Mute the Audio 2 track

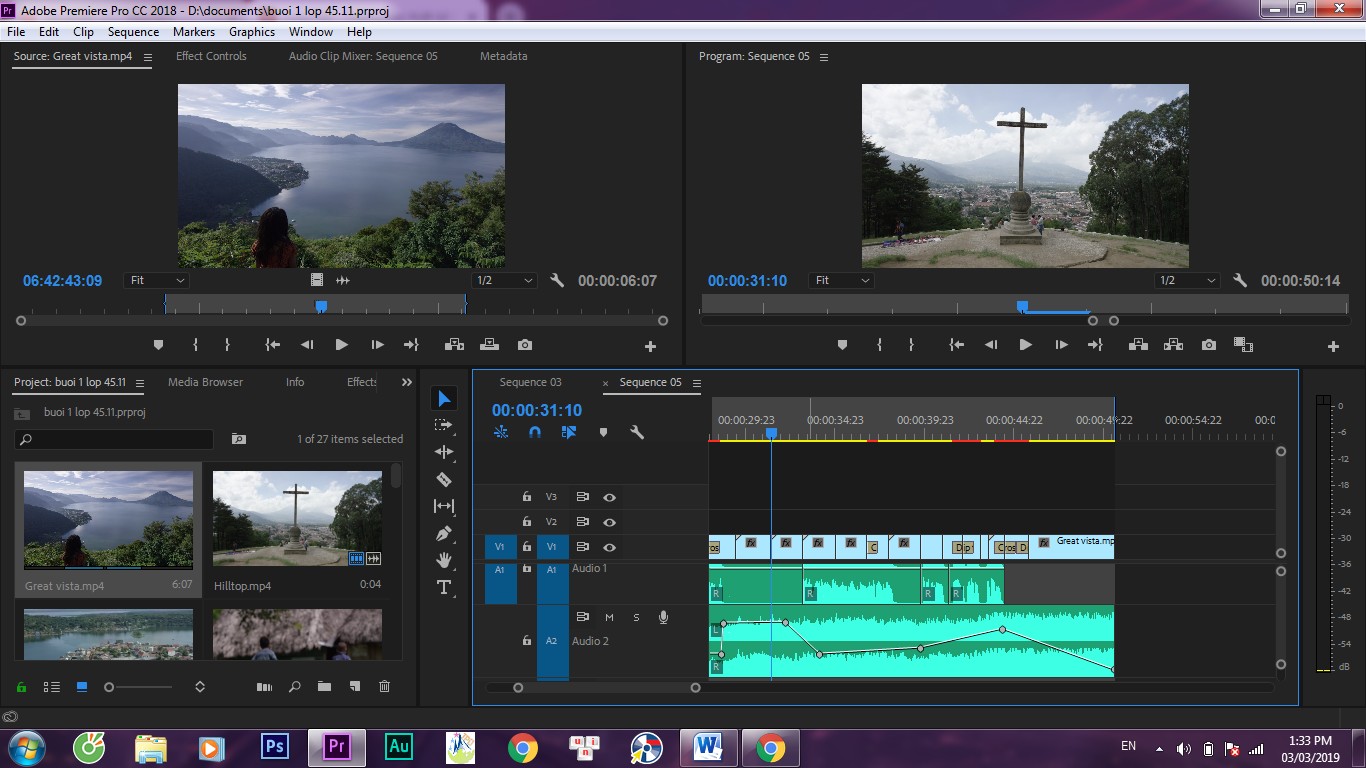click(609, 617)
